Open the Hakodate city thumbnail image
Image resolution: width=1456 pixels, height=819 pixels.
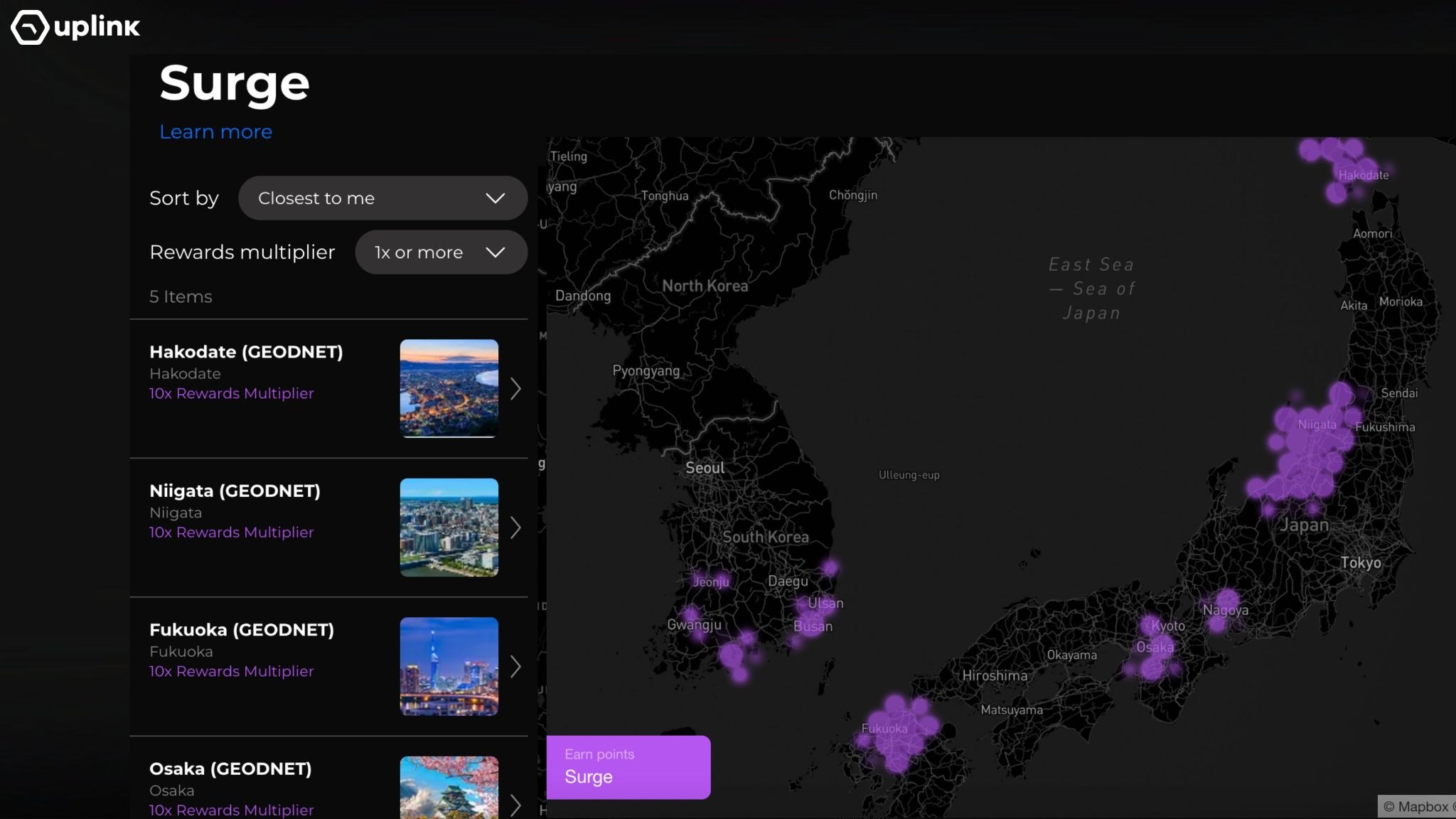[449, 388]
